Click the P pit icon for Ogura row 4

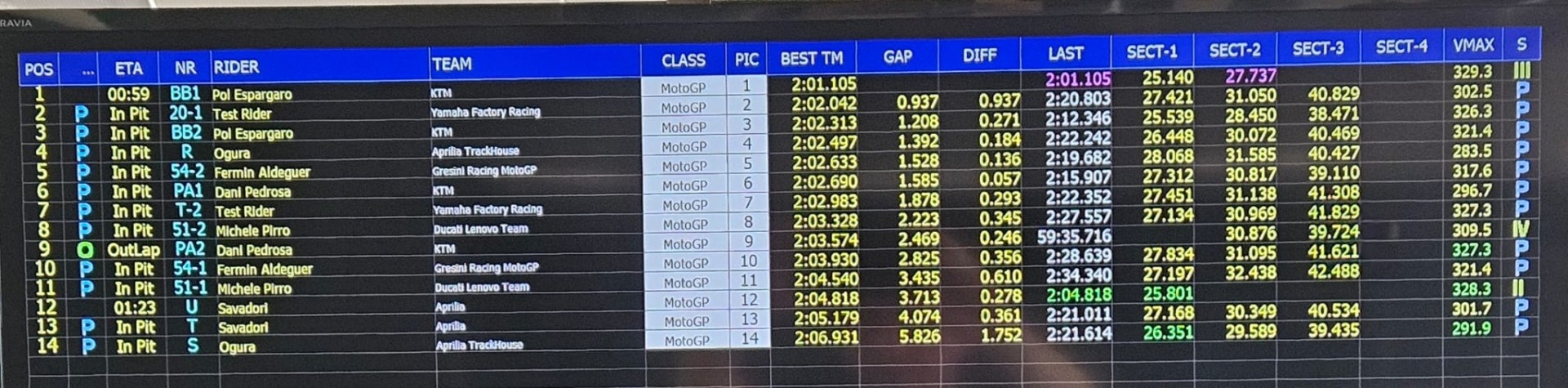(82, 153)
